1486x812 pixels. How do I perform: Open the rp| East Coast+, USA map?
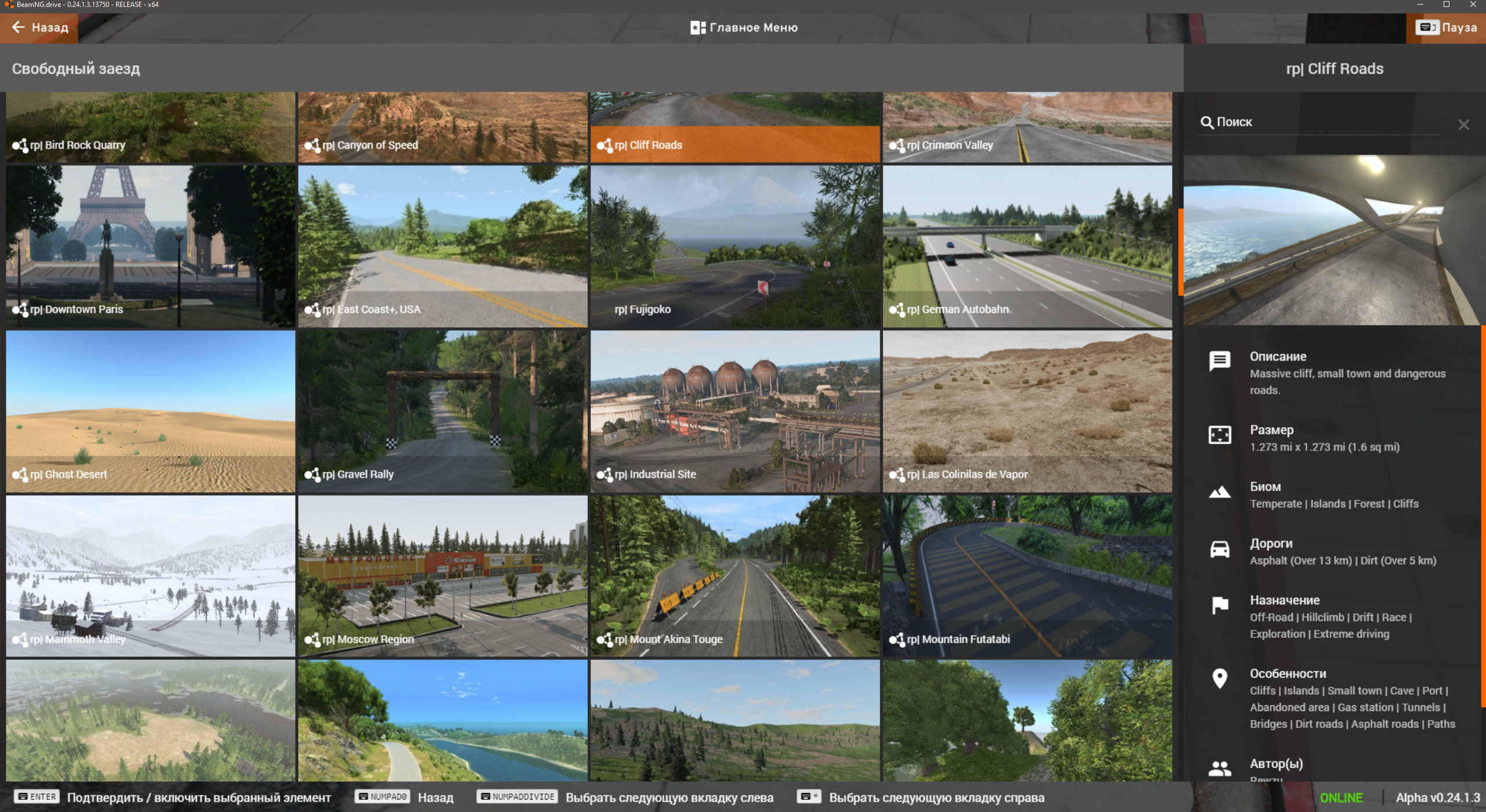[443, 247]
